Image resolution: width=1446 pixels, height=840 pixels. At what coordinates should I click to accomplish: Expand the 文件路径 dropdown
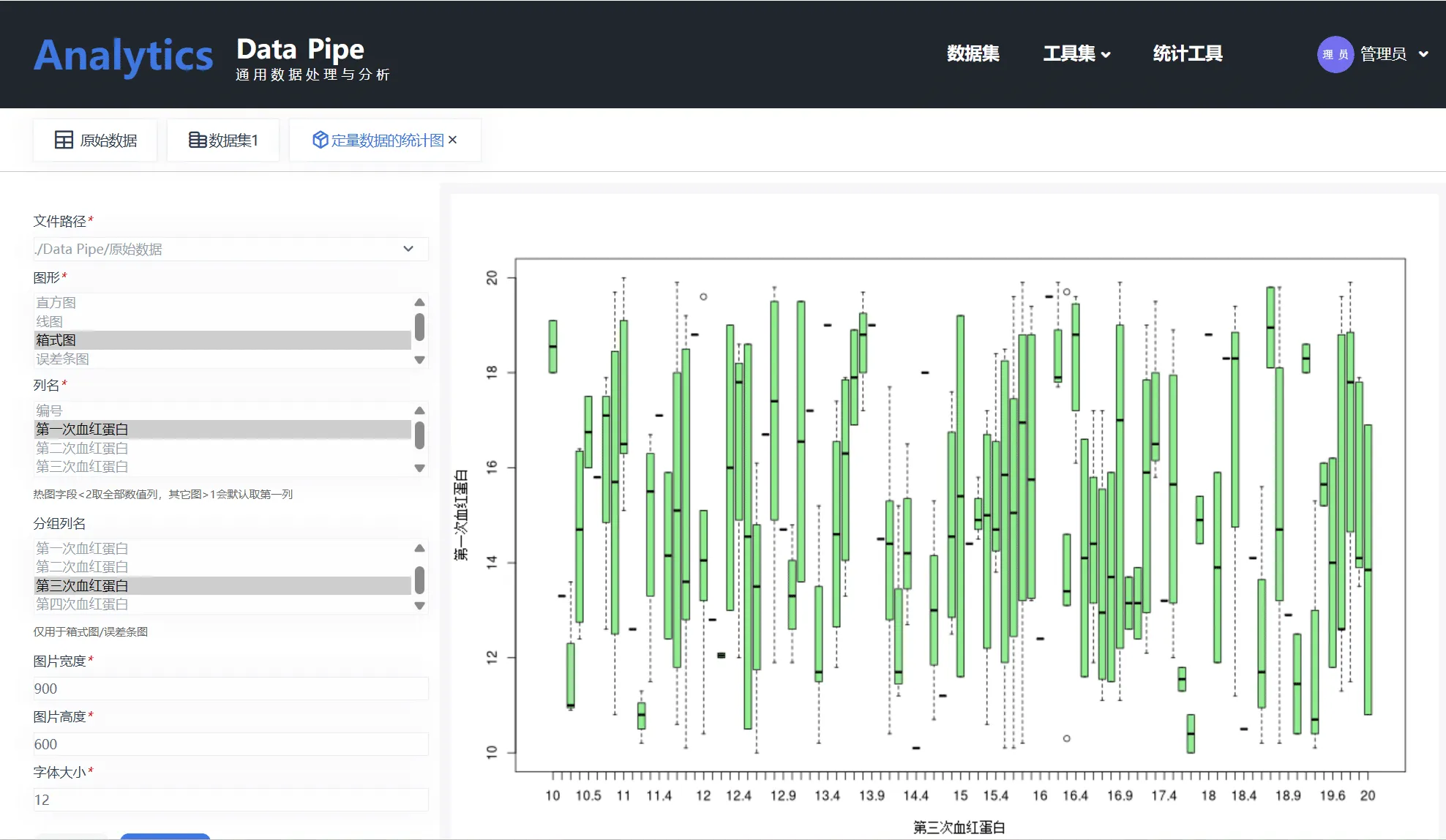click(408, 249)
